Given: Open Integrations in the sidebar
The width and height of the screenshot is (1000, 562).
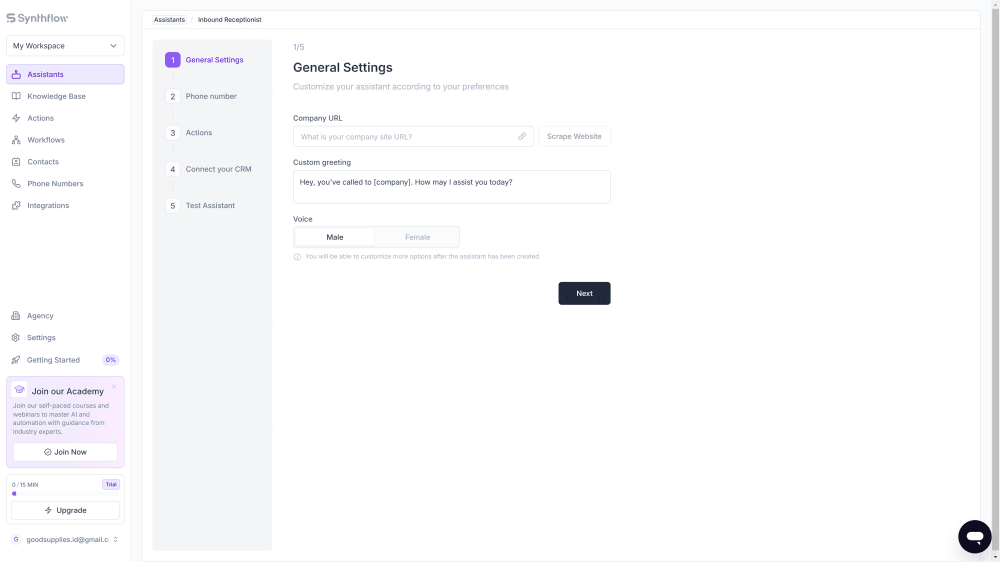Looking at the screenshot, I should click(x=65, y=205).
